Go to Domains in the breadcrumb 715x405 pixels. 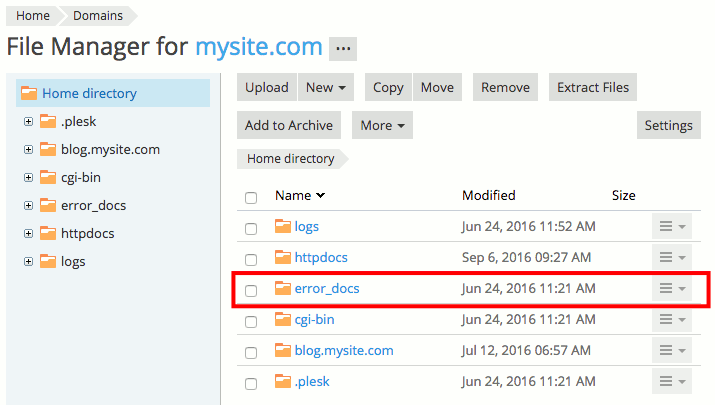point(98,16)
